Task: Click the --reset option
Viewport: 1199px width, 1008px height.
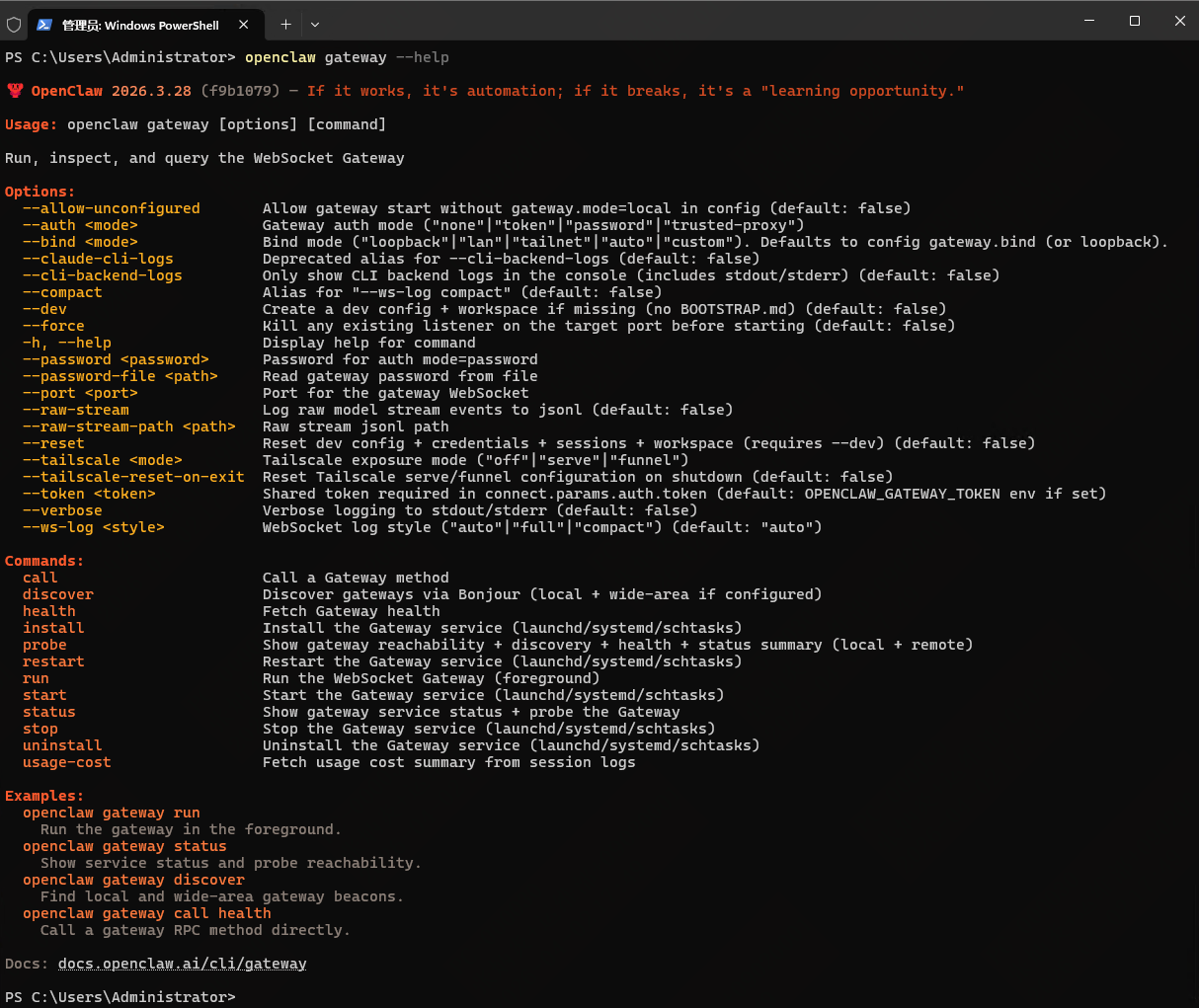Action: tap(53, 443)
